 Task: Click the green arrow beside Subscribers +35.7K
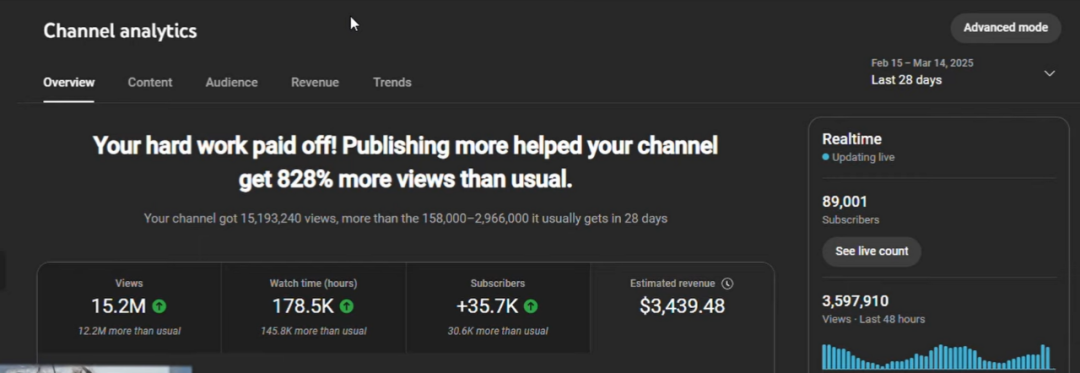tap(530, 306)
